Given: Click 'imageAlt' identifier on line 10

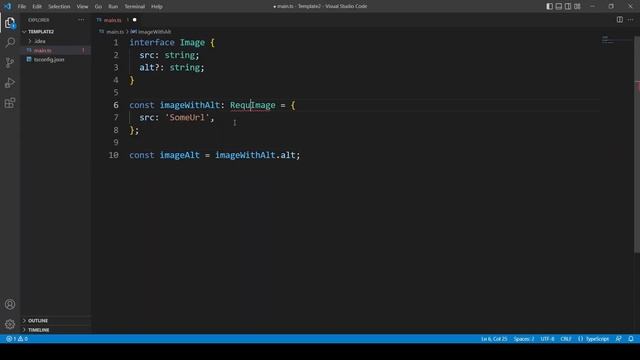Looking at the screenshot, I should coord(180,155).
